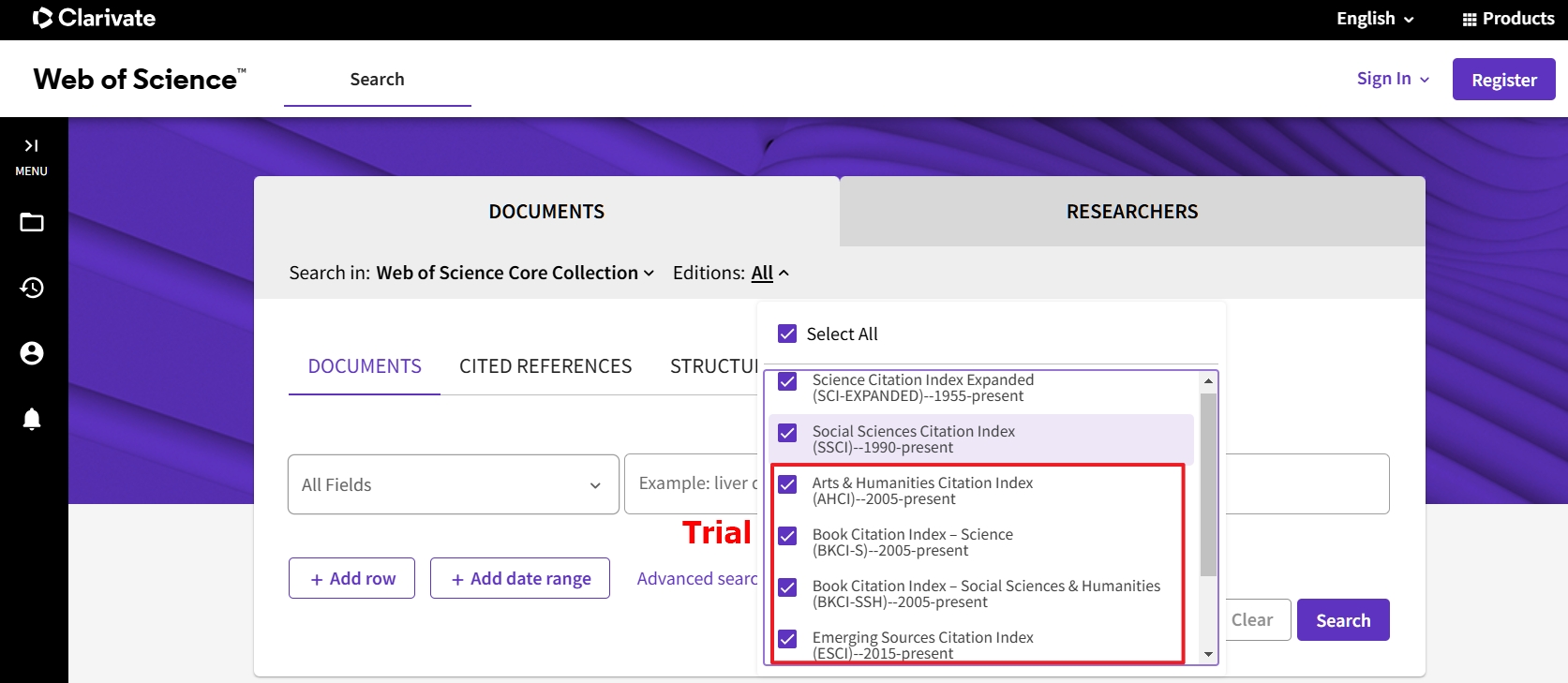Image resolution: width=1568 pixels, height=683 pixels.
Task: Uncheck Emerging Sources Citation Index checkbox
Action: coord(787,639)
